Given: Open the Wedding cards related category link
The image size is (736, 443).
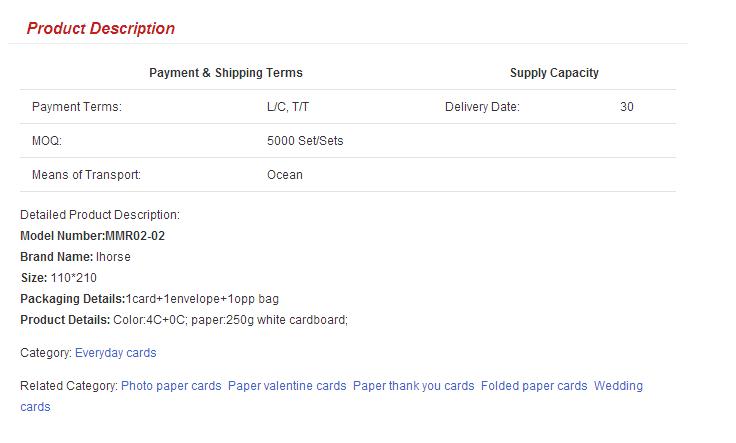Looking at the screenshot, I should point(618,386).
